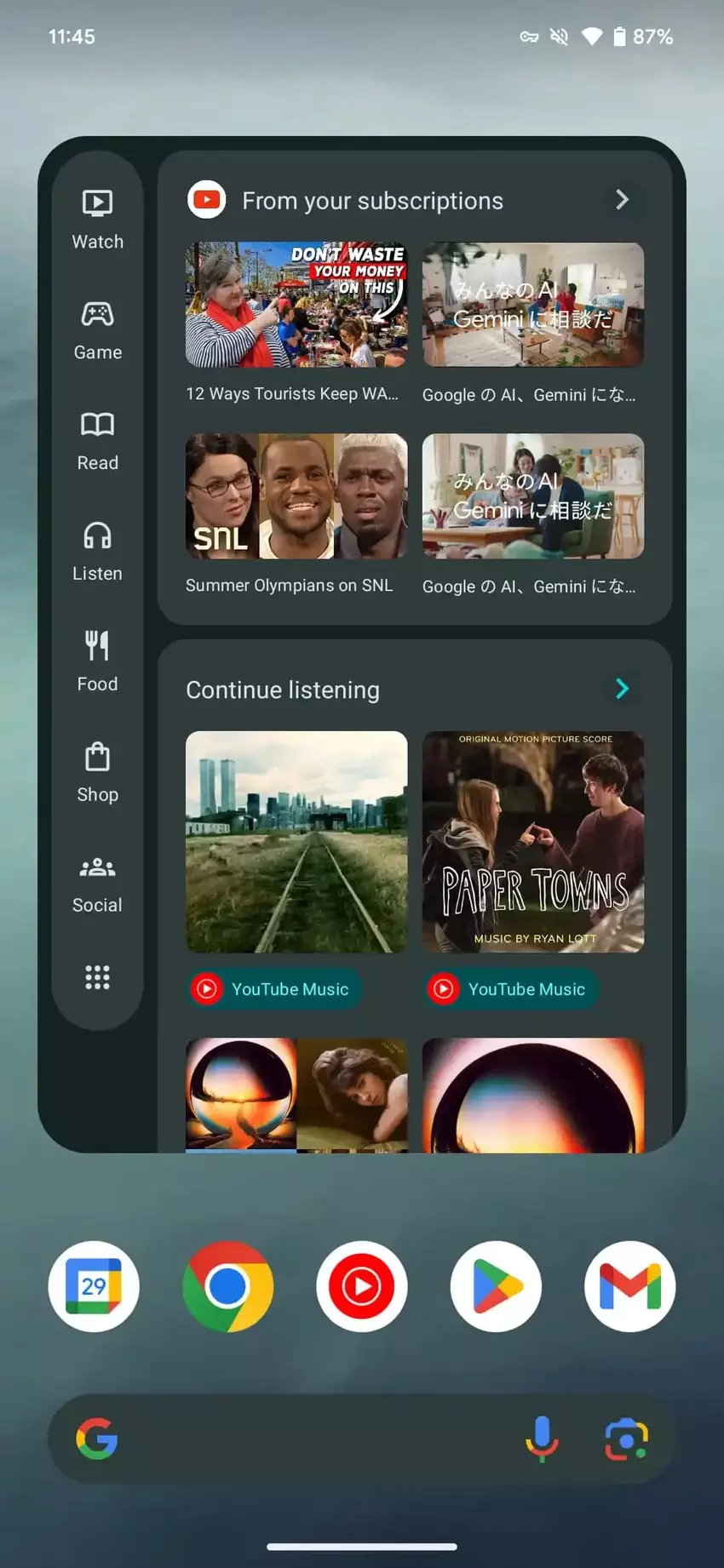Open YouTube Music from the dock
This screenshot has width=724, height=1568.
coord(362,1286)
